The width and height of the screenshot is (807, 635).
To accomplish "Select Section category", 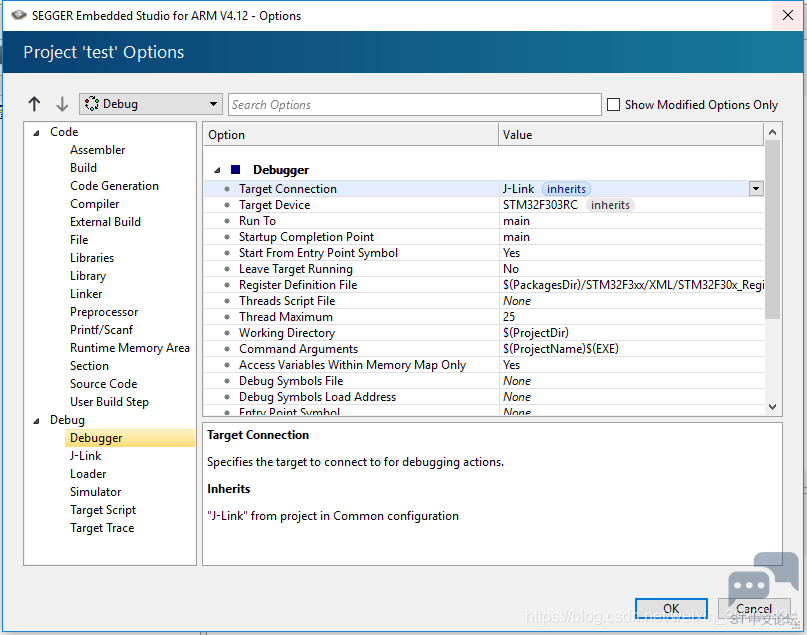I will tap(90, 366).
